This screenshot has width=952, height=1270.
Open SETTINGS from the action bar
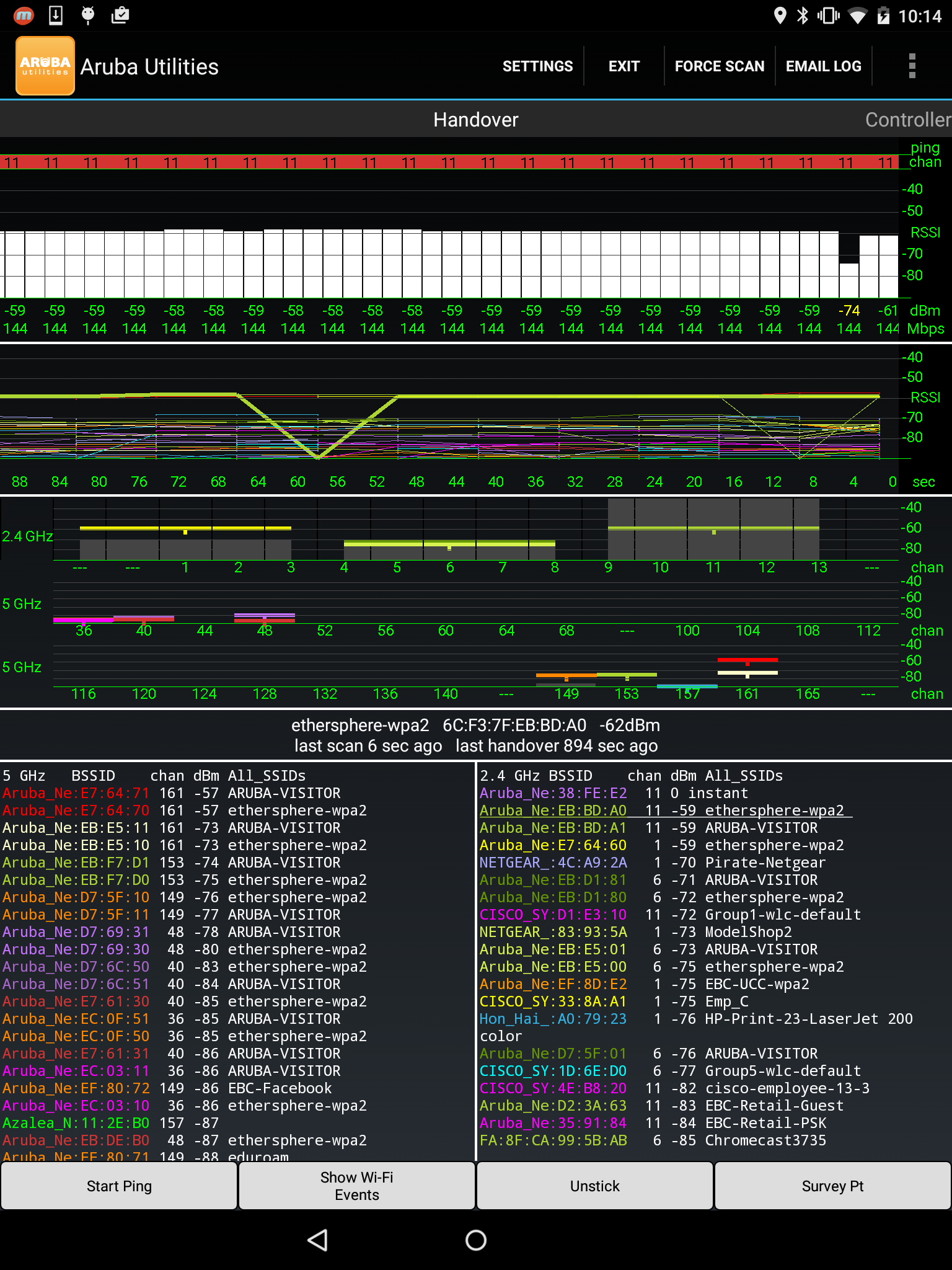[538, 66]
